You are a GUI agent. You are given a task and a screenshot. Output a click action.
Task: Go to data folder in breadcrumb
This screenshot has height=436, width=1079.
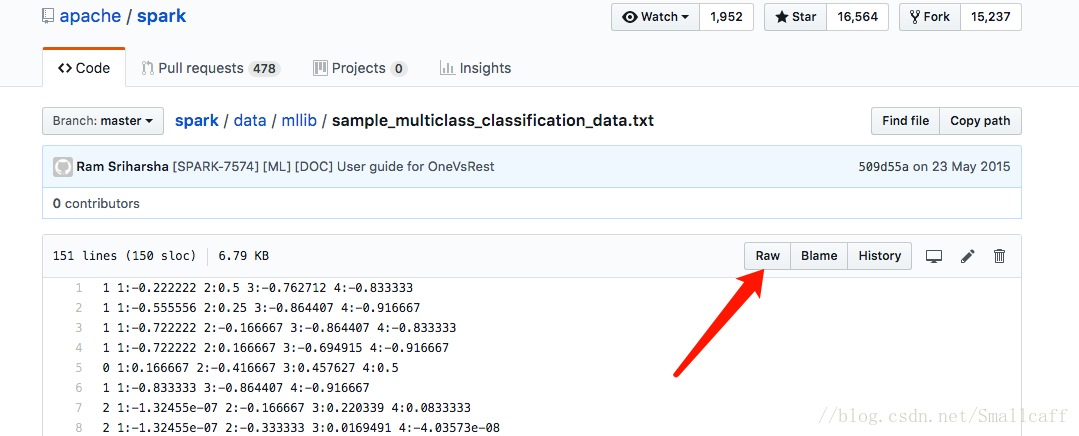pyautogui.click(x=250, y=121)
